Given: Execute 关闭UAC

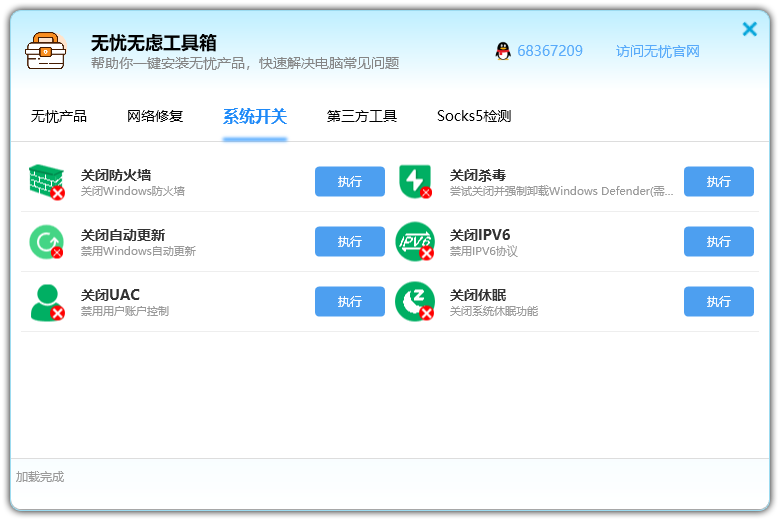Looking at the screenshot, I should (x=350, y=302).
